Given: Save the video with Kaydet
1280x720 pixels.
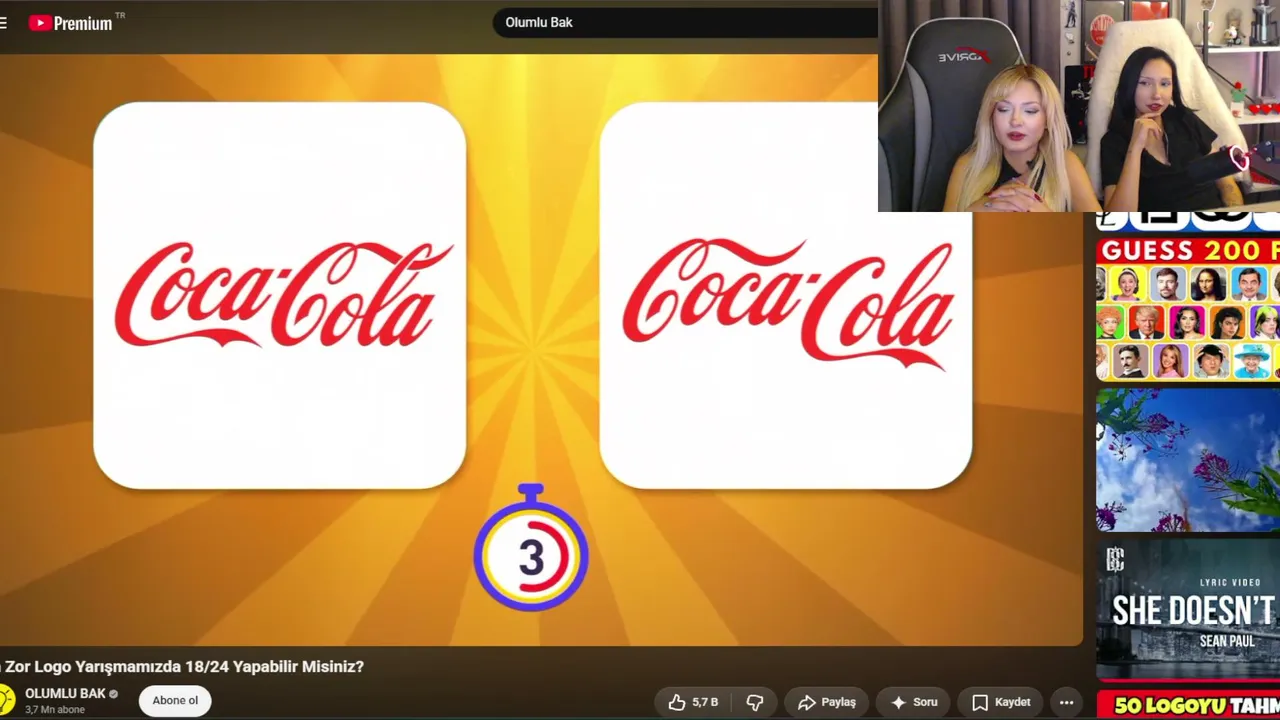Looking at the screenshot, I should (x=1000, y=702).
